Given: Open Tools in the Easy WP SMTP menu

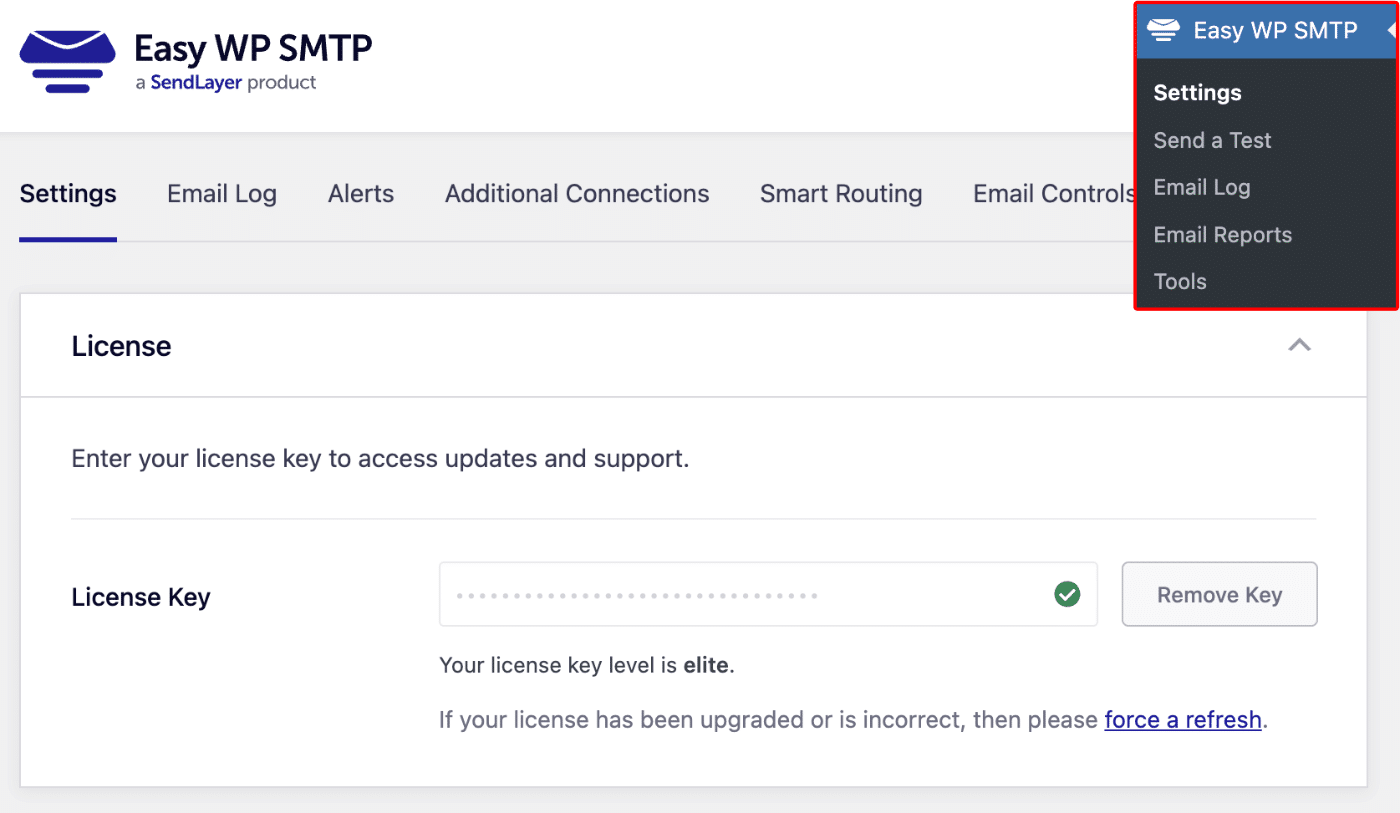Looking at the screenshot, I should 1179,281.
